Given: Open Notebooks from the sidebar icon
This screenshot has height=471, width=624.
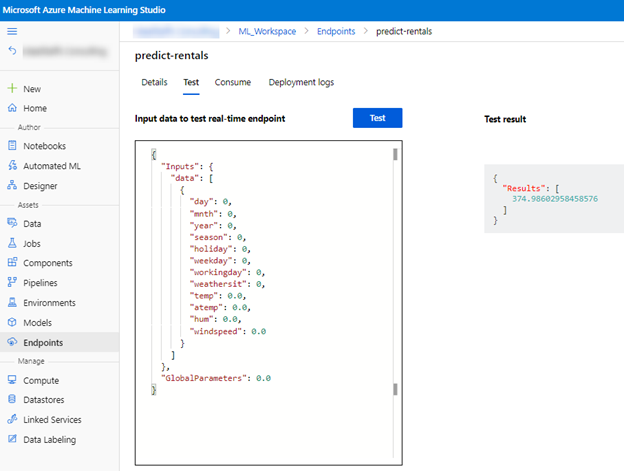Looking at the screenshot, I should click(12, 146).
